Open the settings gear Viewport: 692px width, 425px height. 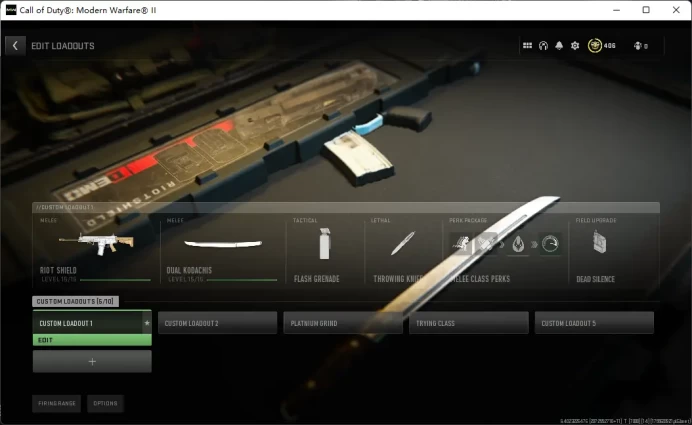pyautogui.click(x=575, y=45)
